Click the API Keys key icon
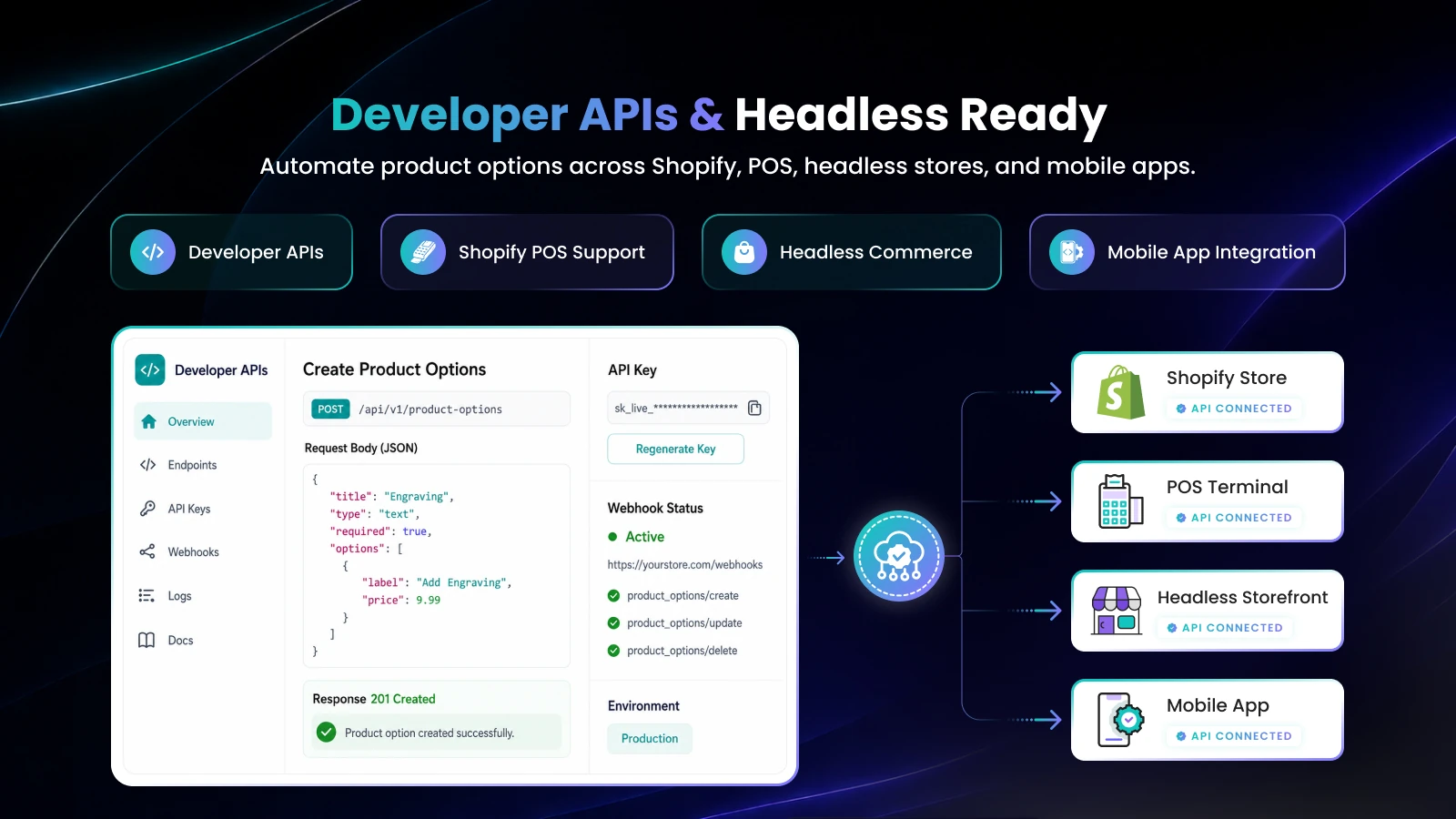Viewport: 1456px width, 819px height. 147,509
